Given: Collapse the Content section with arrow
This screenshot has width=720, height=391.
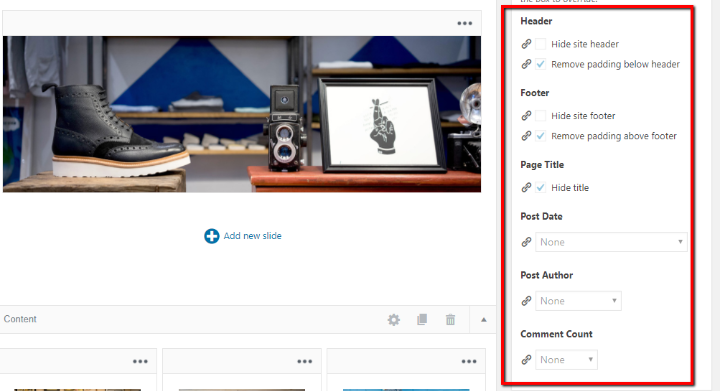Looking at the screenshot, I should coord(484,319).
